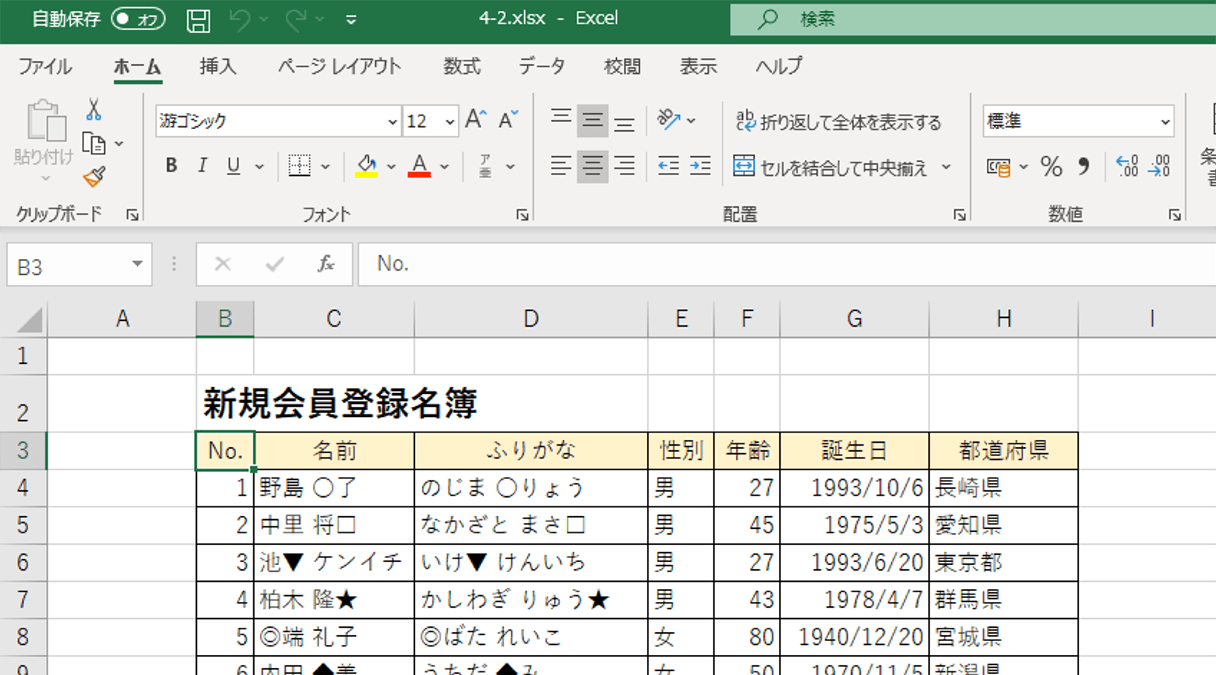The width and height of the screenshot is (1216, 675).
Task: Click the Insert Function fx icon
Action: [326, 264]
